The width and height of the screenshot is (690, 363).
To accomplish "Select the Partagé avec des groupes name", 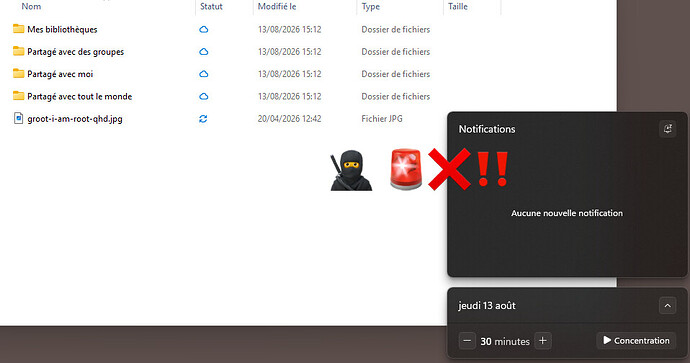I will 76,52.
